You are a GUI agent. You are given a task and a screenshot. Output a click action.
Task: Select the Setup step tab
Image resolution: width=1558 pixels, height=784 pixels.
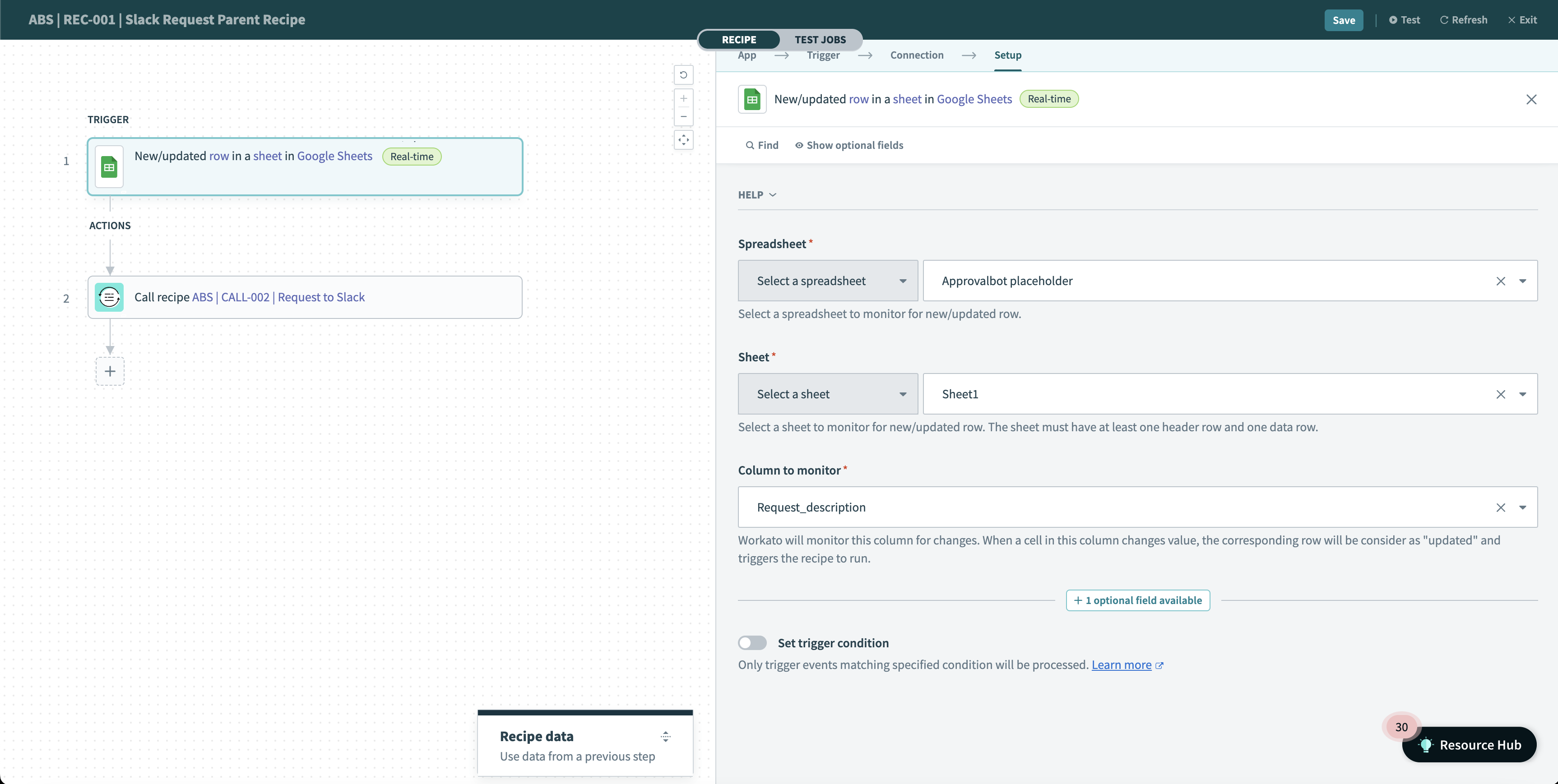tap(1008, 55)
